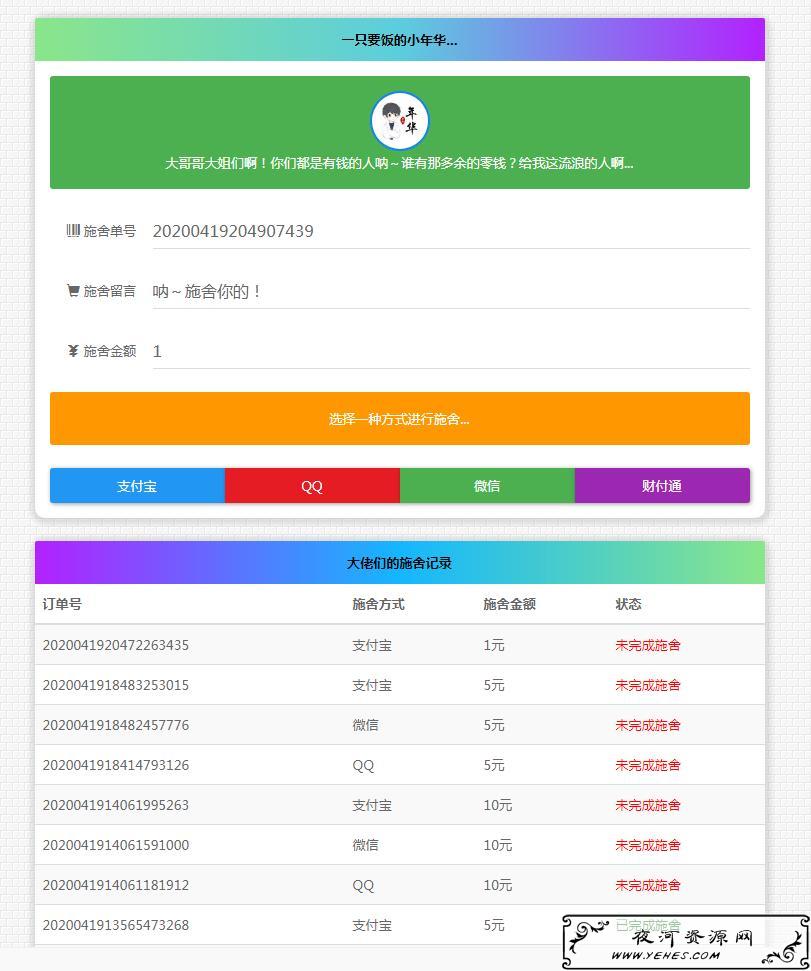Click 10元 in row 2020041914061591000
Screen dimensions: 811x971
(x=498, y=845)
